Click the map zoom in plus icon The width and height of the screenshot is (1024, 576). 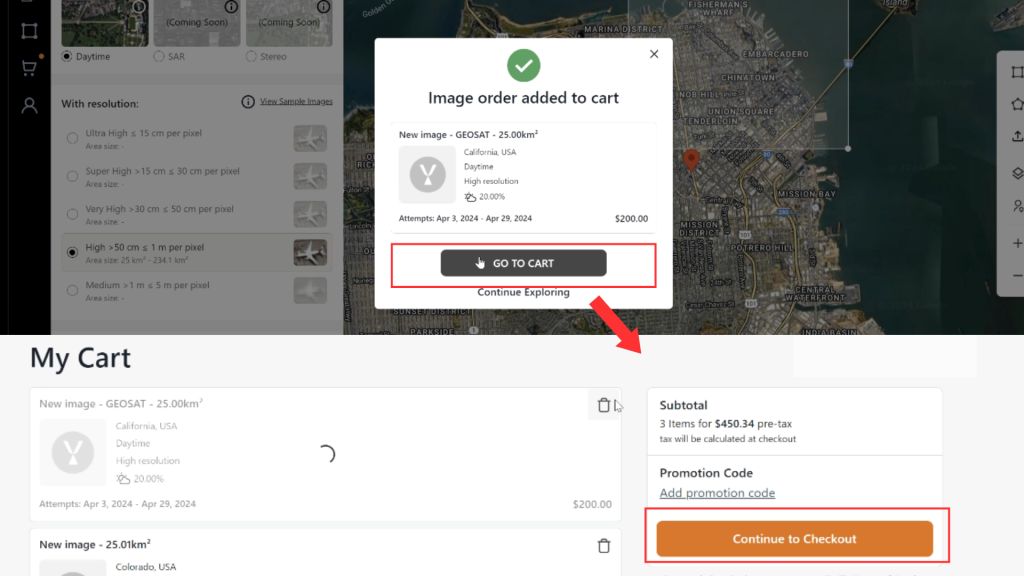point(1017,243)
